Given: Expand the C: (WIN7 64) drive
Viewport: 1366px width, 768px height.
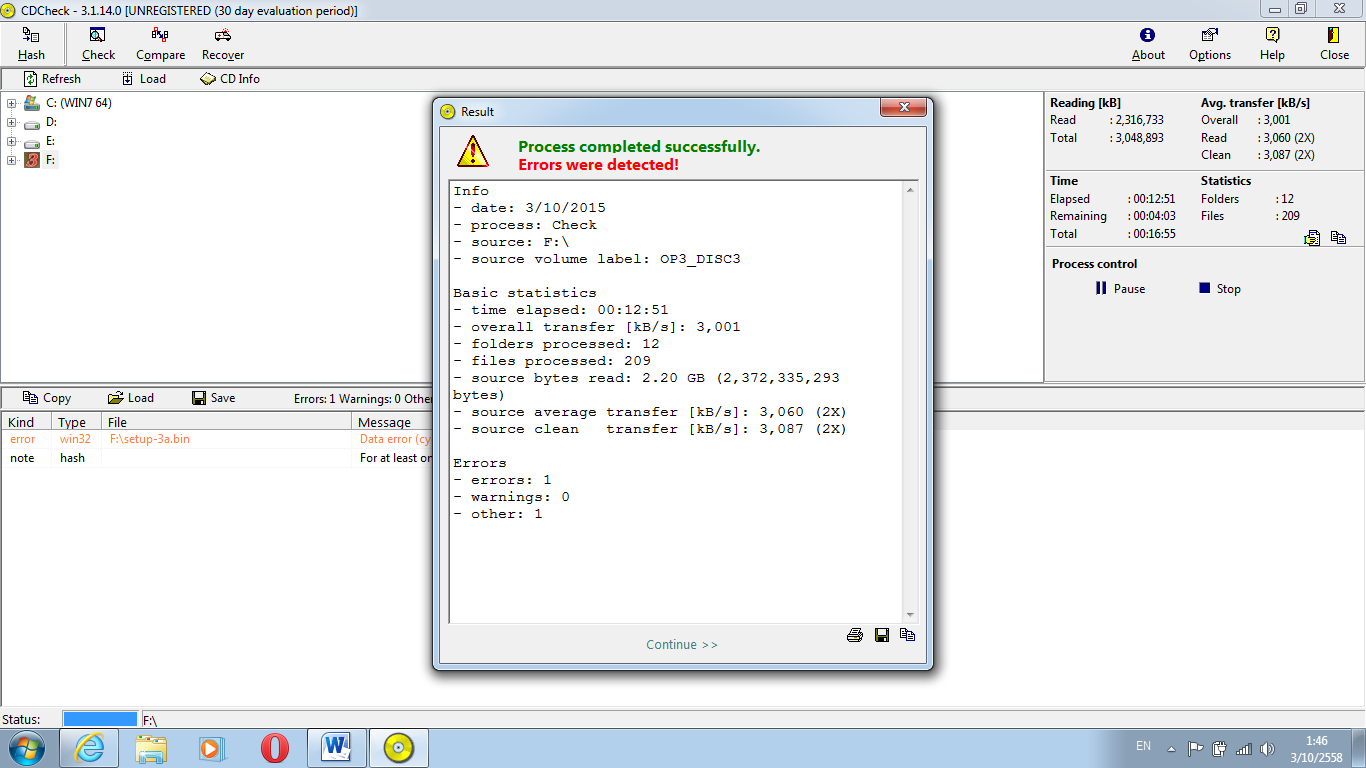Looking at the screenshot, I should click(12, 103).
